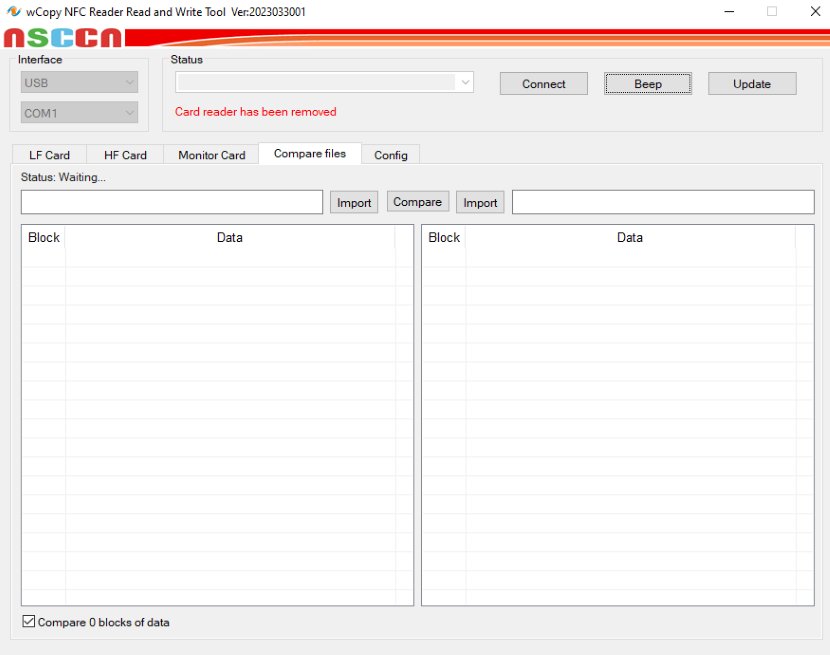Click the NSCCN logo banner
This screenshot has width=830, height=655.
point(62,39)
